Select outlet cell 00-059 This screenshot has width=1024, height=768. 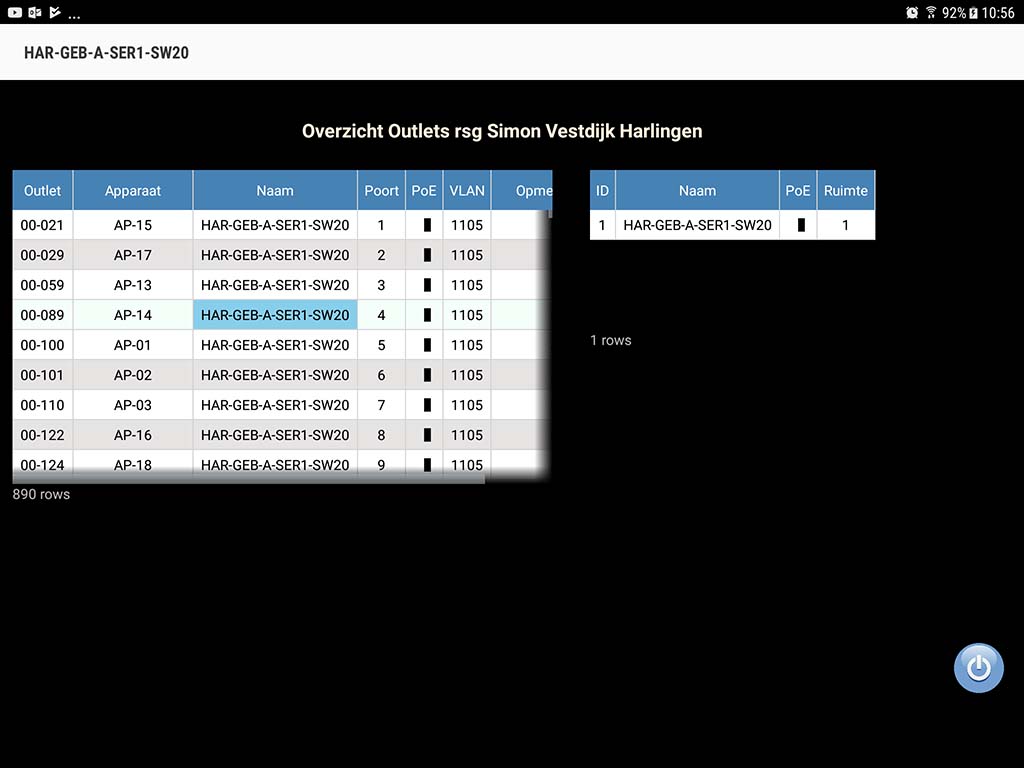pos(42,285)
